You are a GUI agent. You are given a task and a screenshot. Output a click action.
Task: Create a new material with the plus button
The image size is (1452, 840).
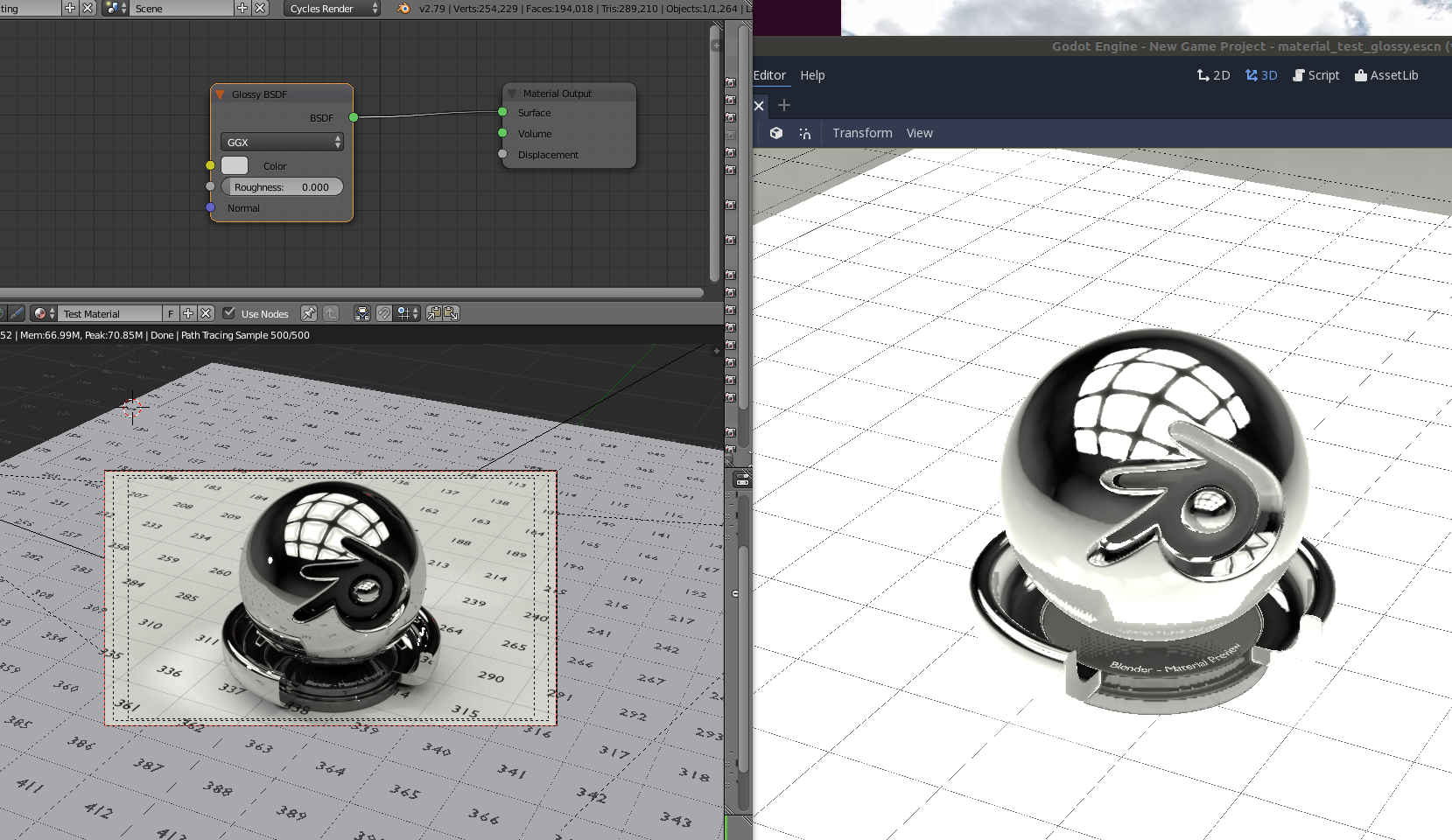click(188, 313)
